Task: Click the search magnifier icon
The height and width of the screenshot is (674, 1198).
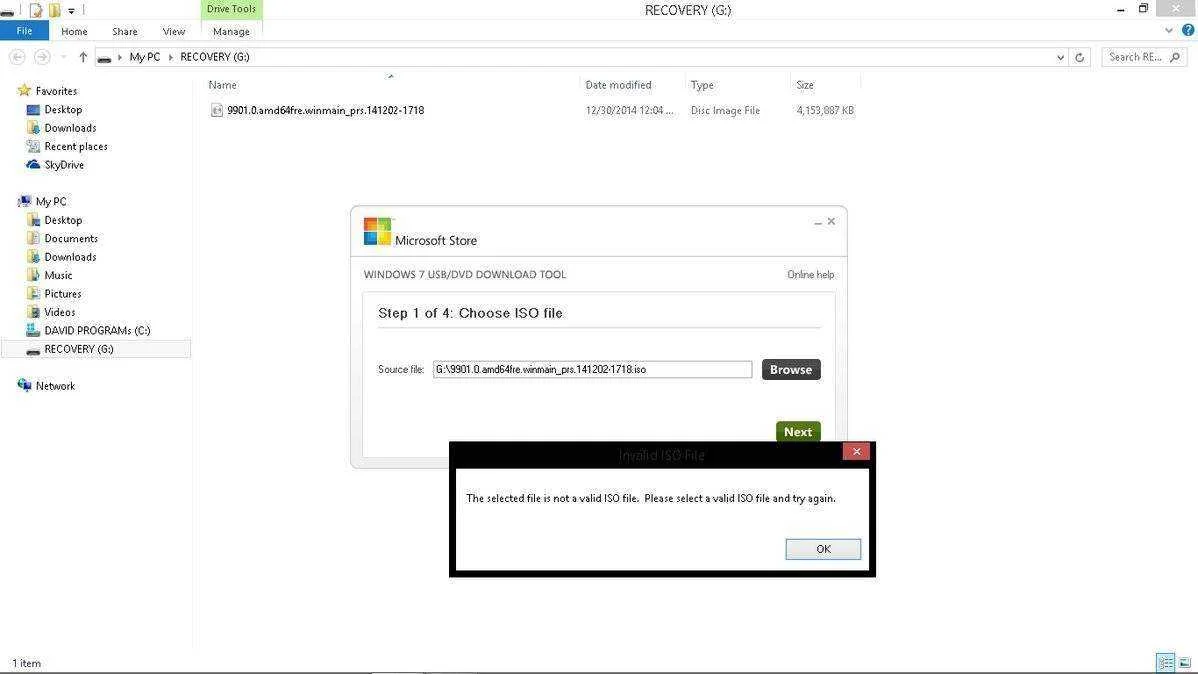Action: 1175,57
